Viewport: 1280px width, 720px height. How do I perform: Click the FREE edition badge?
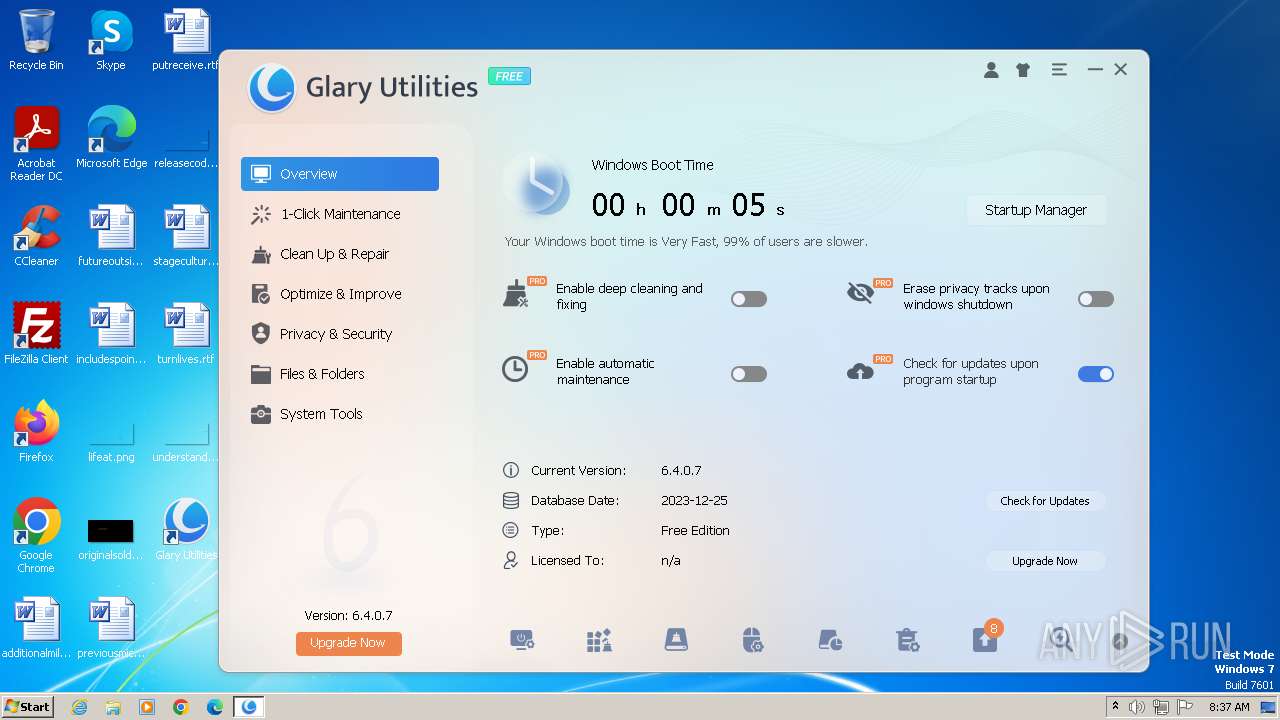(x=509, y=76)
